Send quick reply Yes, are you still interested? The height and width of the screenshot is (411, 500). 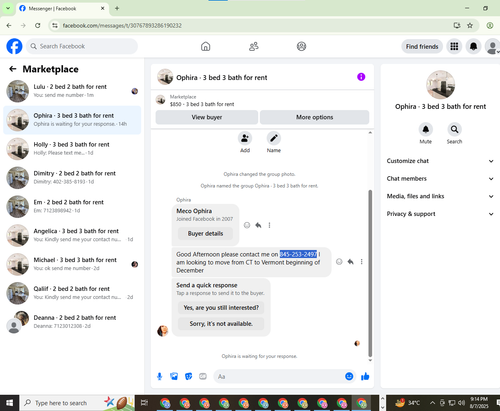tap(221, 308)
